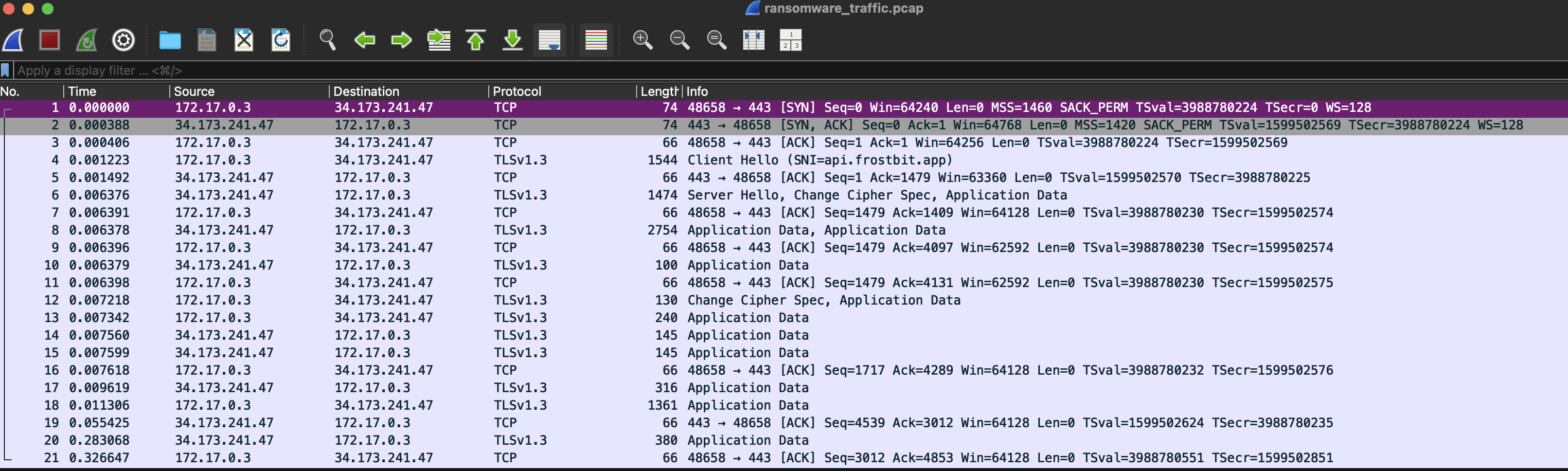
Task: Click the save capture file icon
Action: pos(207,40)
